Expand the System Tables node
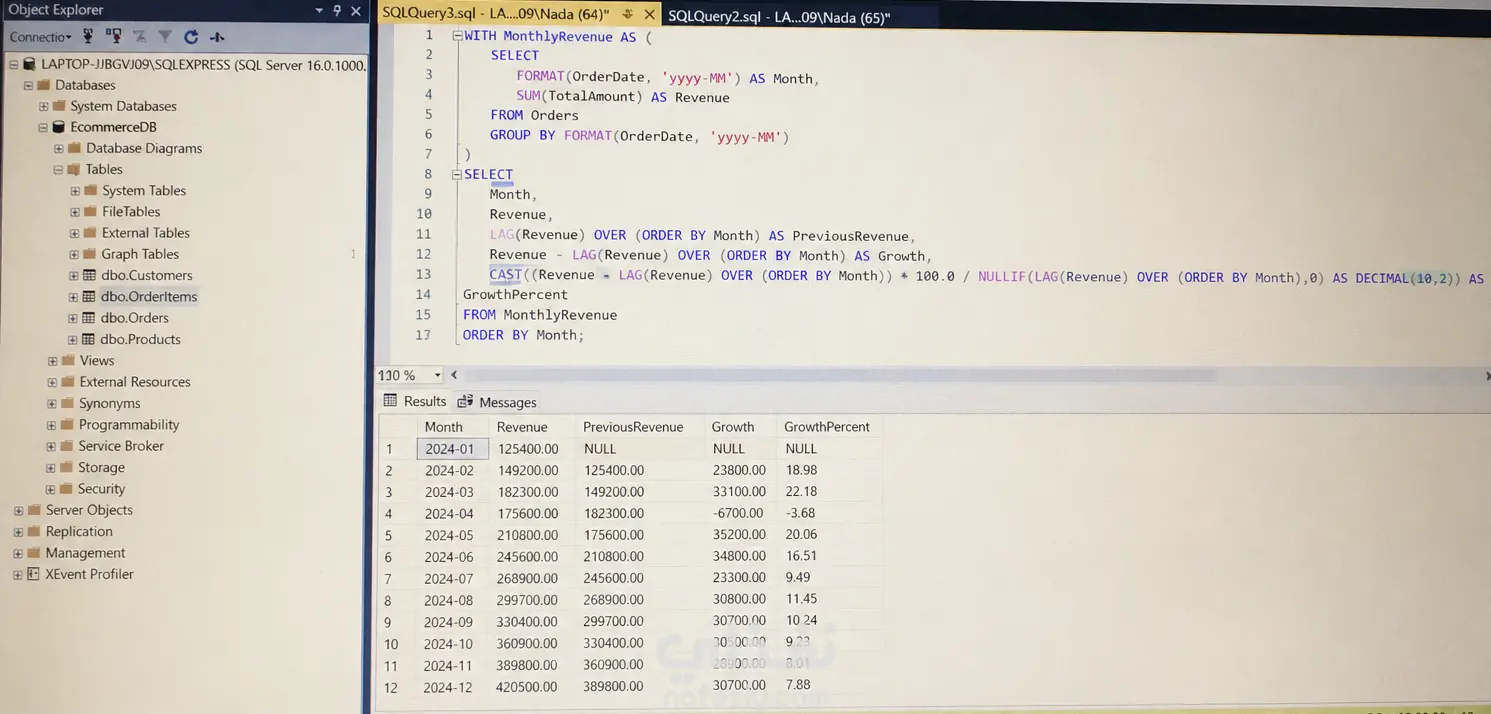The height and width of the screenshot is (714, 1491). tap(75, 190)
